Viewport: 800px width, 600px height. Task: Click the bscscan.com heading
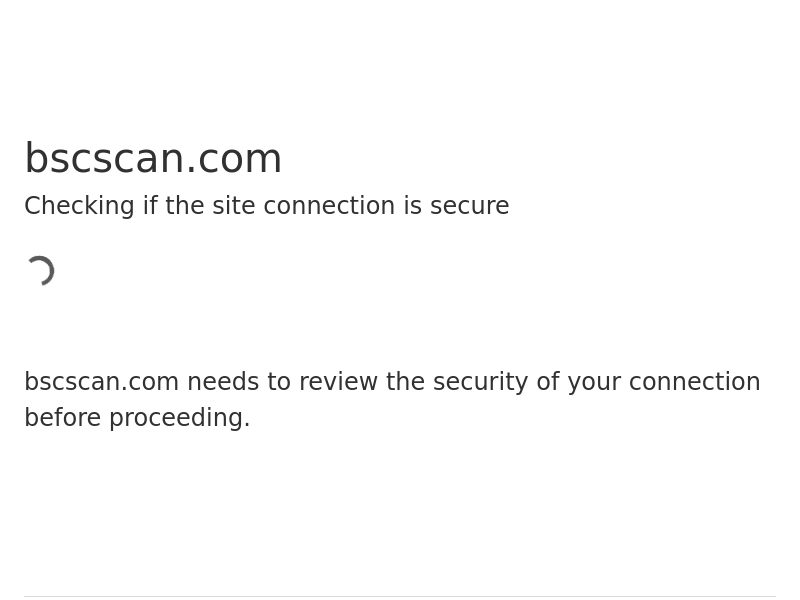coord(153,159)
